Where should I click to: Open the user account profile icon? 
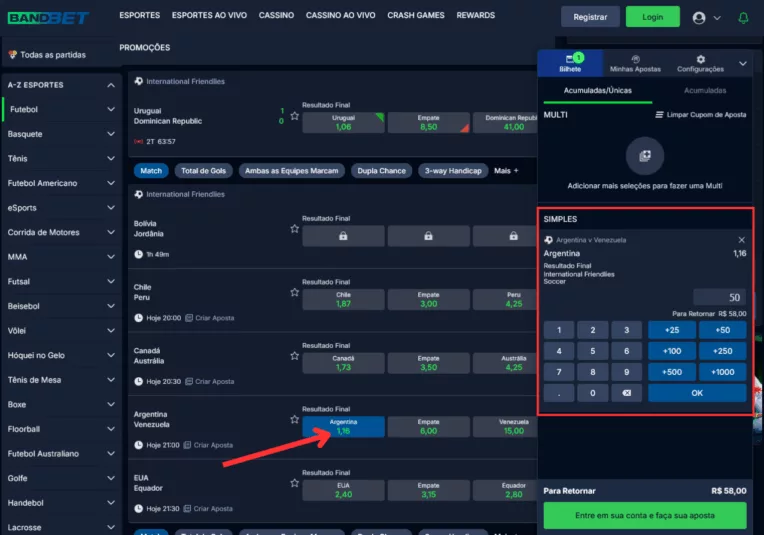[699, 17]
